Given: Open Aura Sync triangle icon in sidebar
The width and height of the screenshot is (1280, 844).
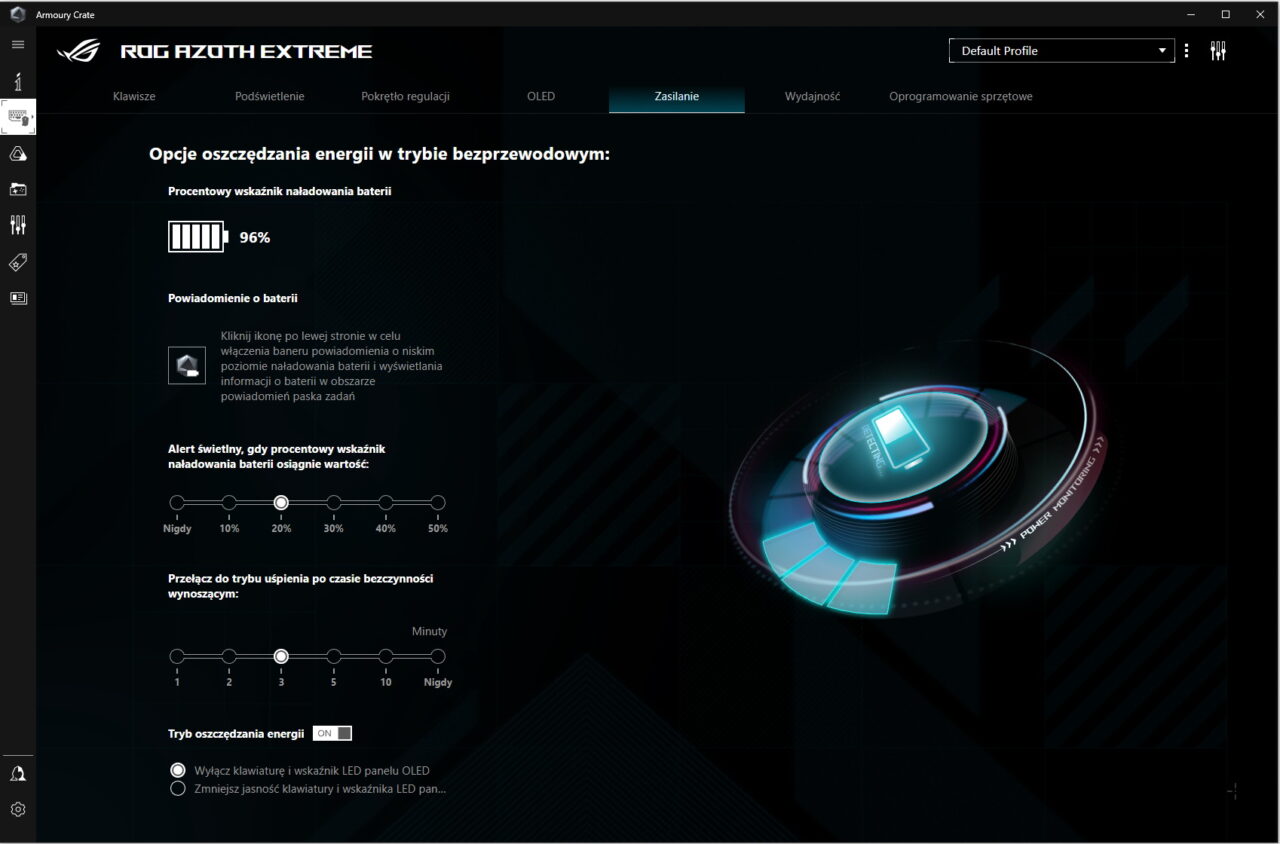Looking at the screenshot, I should pyautogui.click(x=18, y=153).
